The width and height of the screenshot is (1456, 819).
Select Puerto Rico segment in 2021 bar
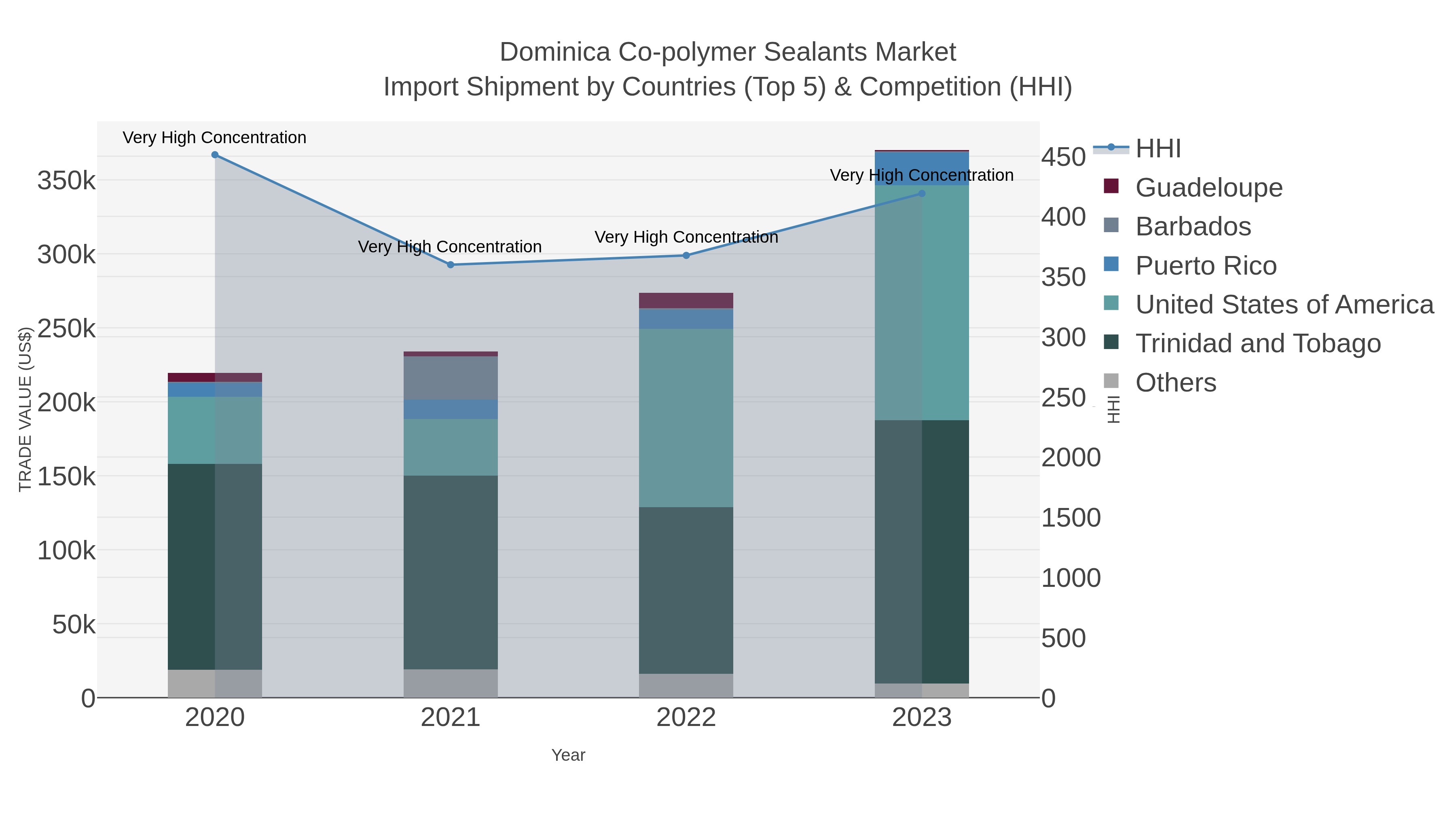(x=451, y=409)
